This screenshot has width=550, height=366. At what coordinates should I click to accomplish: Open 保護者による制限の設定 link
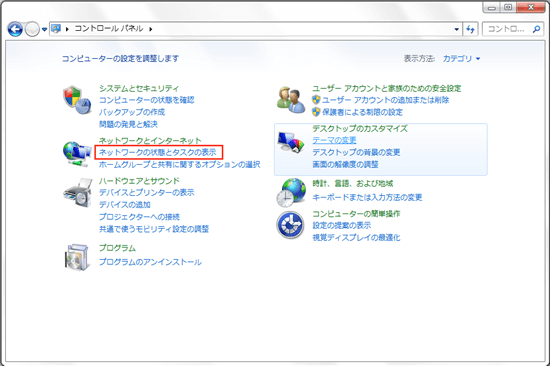(x=362, y=112)
